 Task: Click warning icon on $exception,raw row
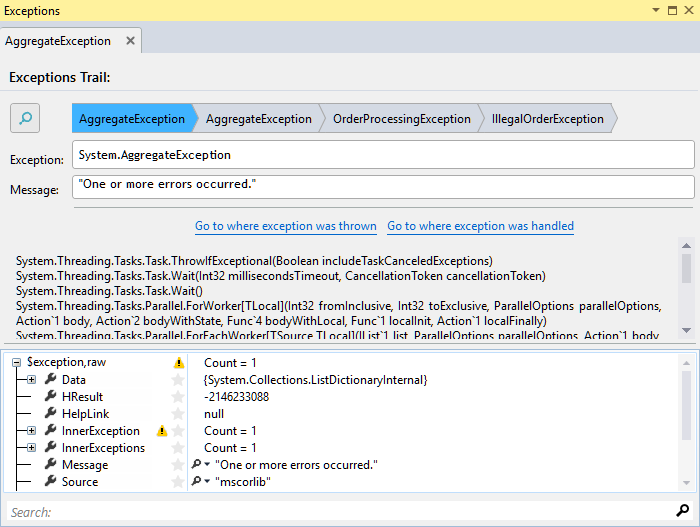(x=179, y=363)
